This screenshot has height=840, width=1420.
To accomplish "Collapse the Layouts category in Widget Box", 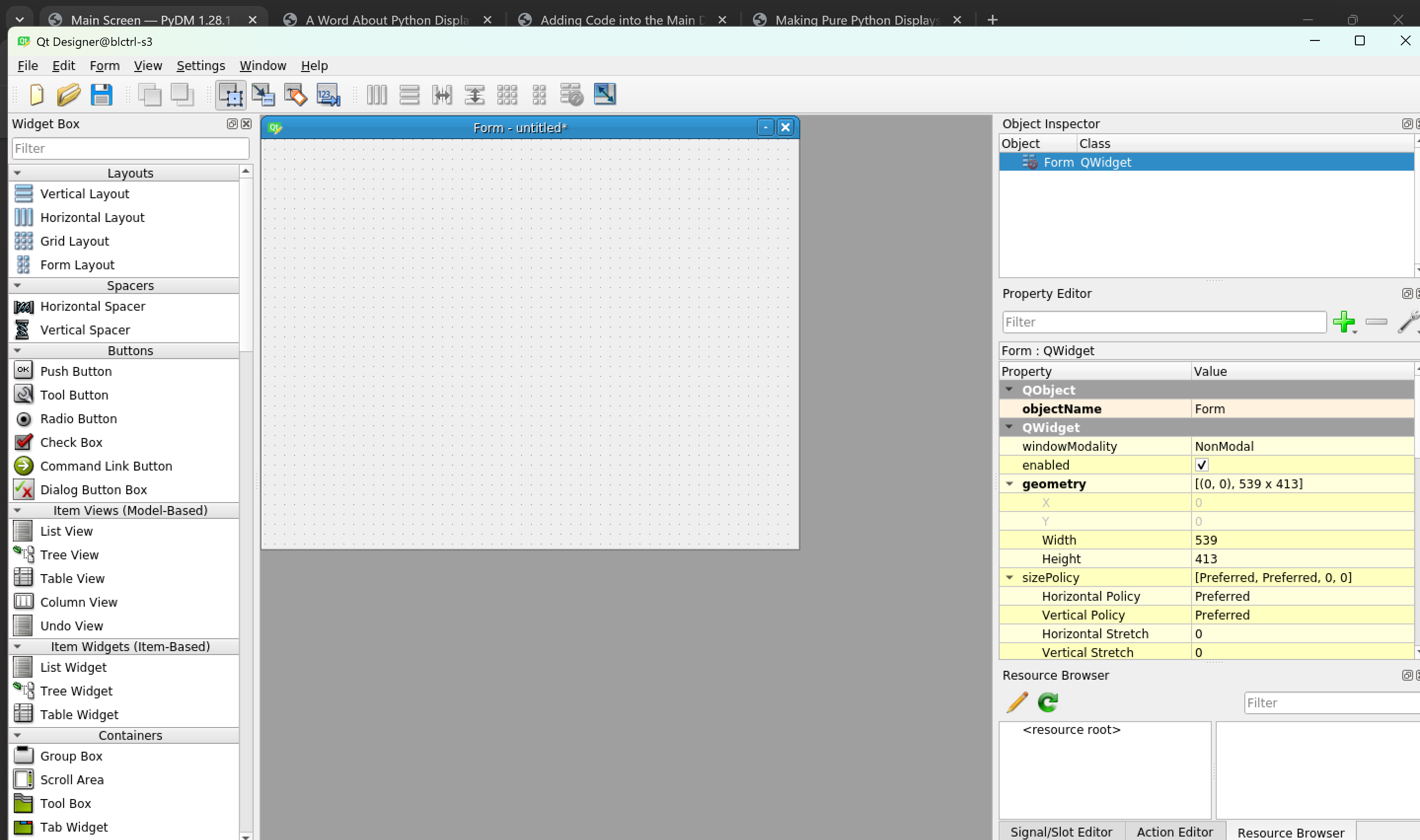I will pyautogui.click(x=18, y=173).
